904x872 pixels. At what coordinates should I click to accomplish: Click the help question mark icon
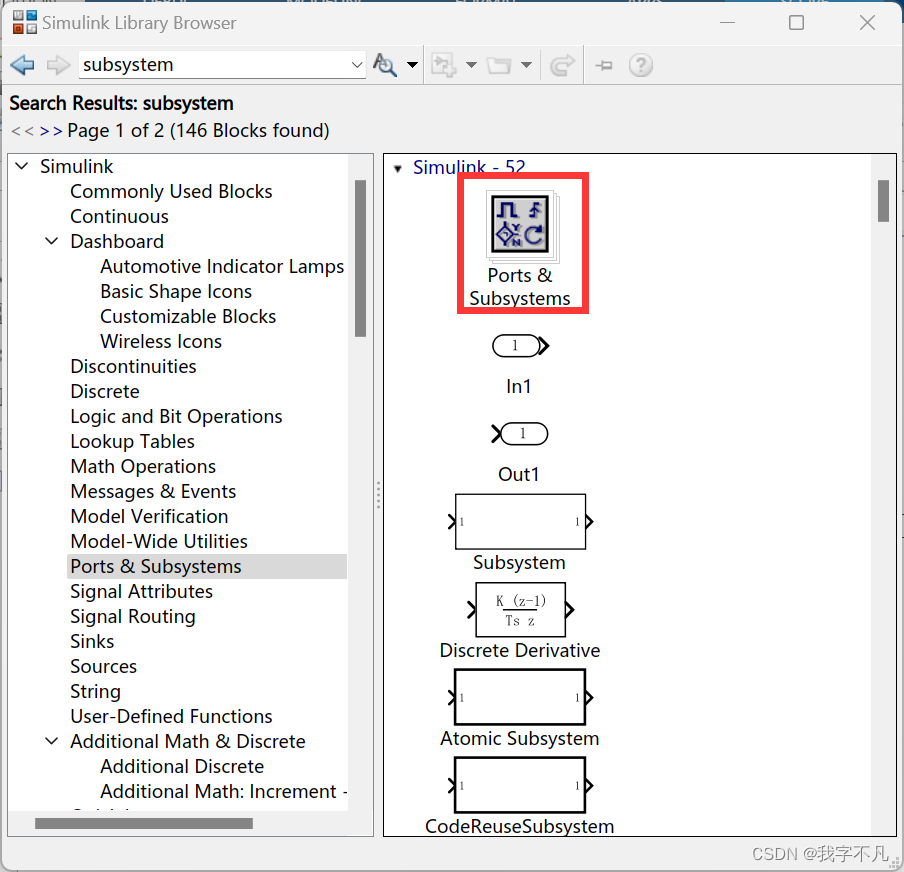641,65
